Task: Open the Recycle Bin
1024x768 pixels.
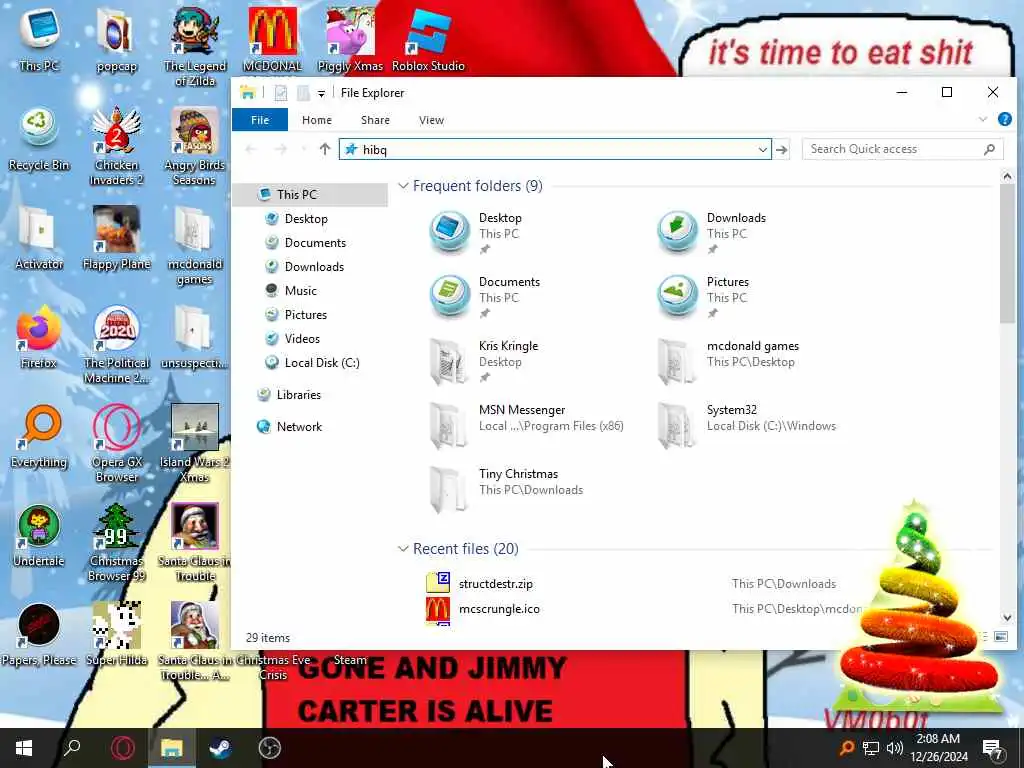Action: pyautogui.click(x=39, y=139)
